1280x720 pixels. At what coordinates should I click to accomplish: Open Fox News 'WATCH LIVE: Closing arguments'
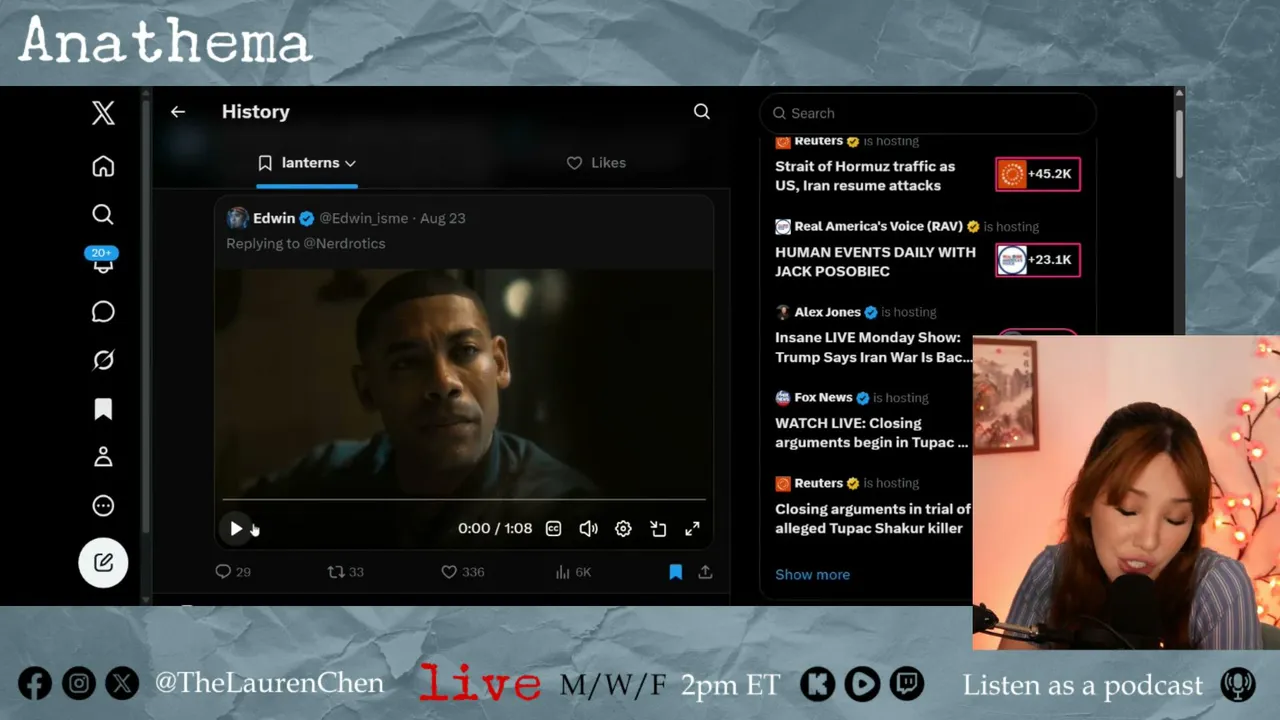[872, 433]
